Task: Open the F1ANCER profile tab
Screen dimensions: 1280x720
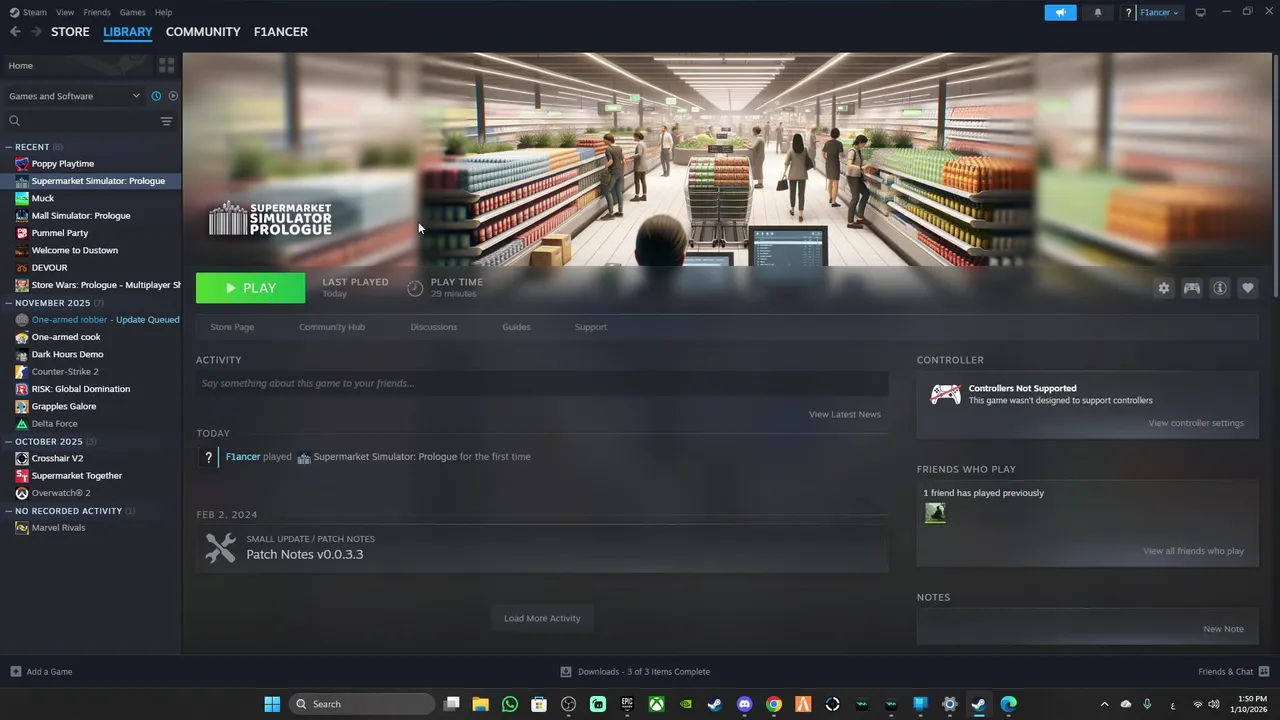Action: (281, 32)
